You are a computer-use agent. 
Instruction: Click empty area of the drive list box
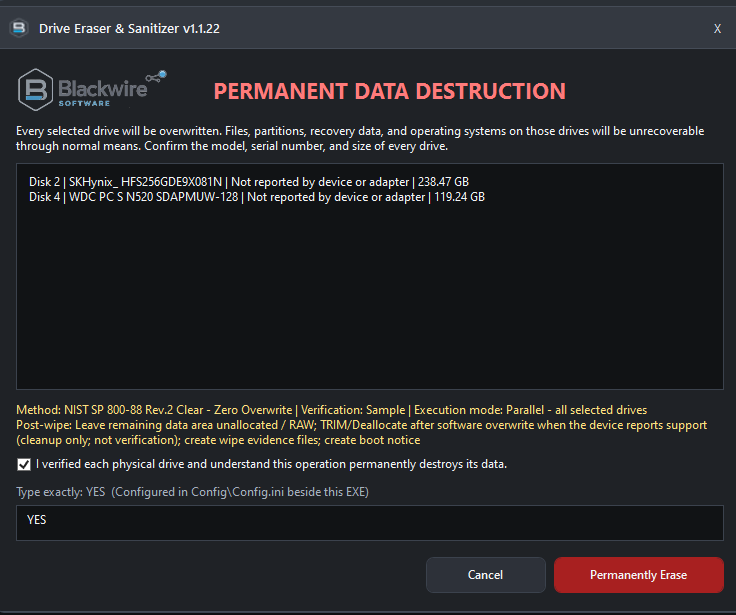pyautogui.click(x=370, y=296)
